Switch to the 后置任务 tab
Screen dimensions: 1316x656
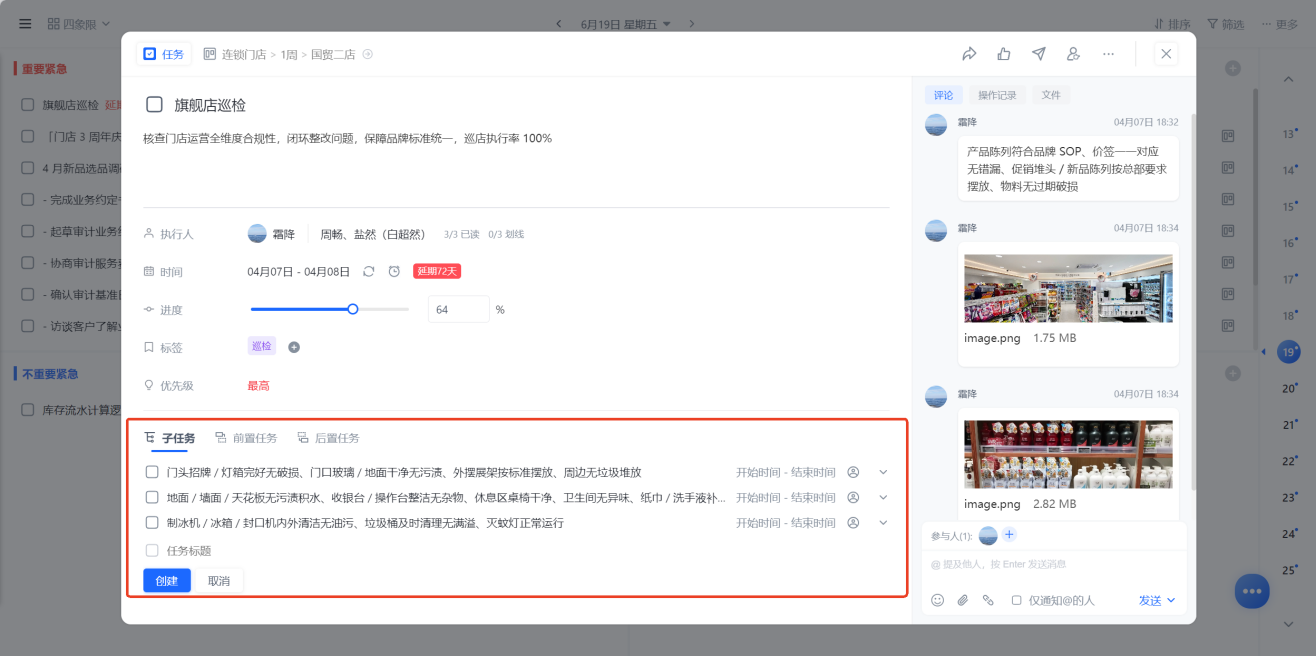328,438
